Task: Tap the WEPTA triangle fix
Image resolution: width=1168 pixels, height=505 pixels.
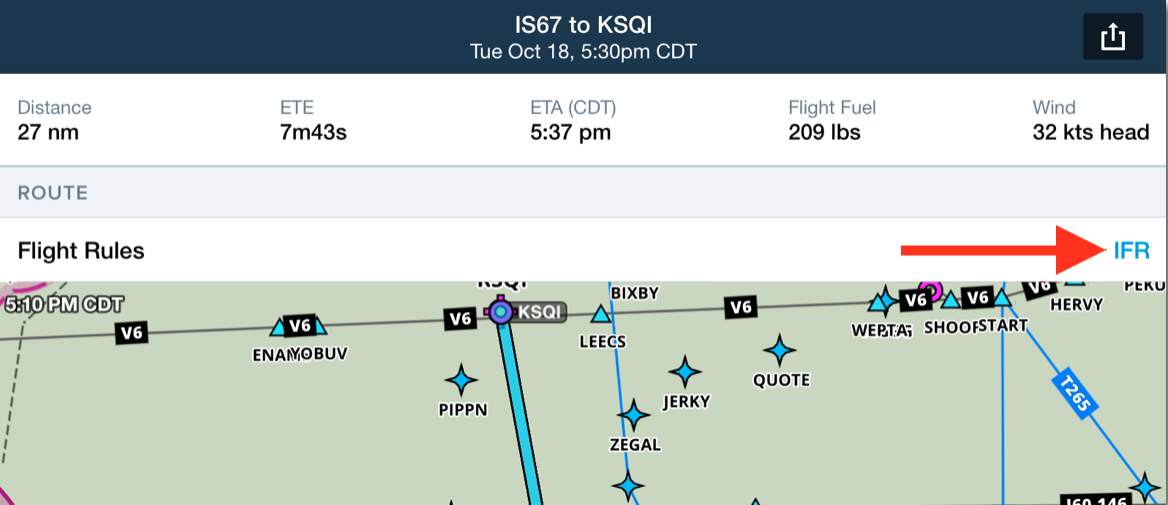Action: (878, 304)
